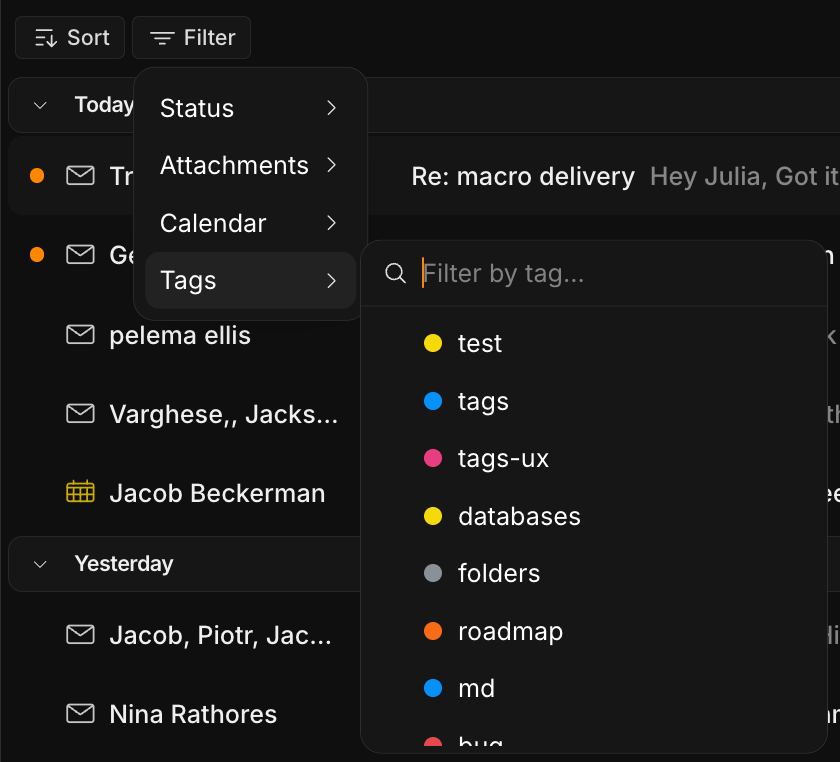The width and height of the screenshot is (840, 762).
Task: Open the Varghese,, Jacks... message
Action: pos(223,414)
